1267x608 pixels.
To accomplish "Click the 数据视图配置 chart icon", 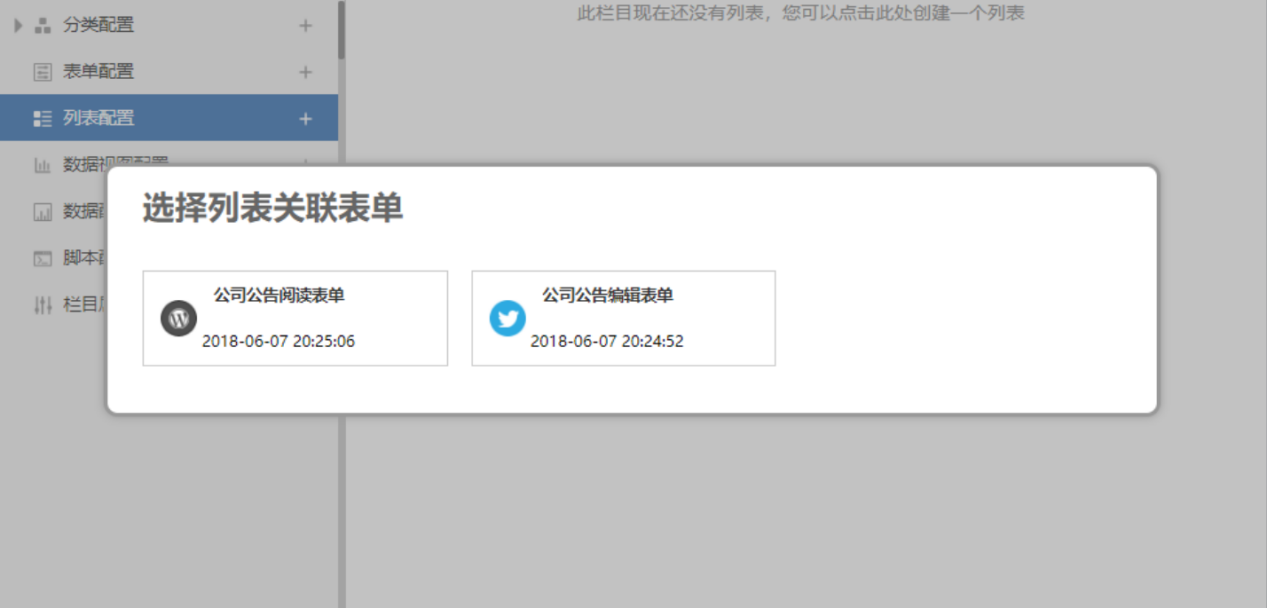I will (42, 165).
